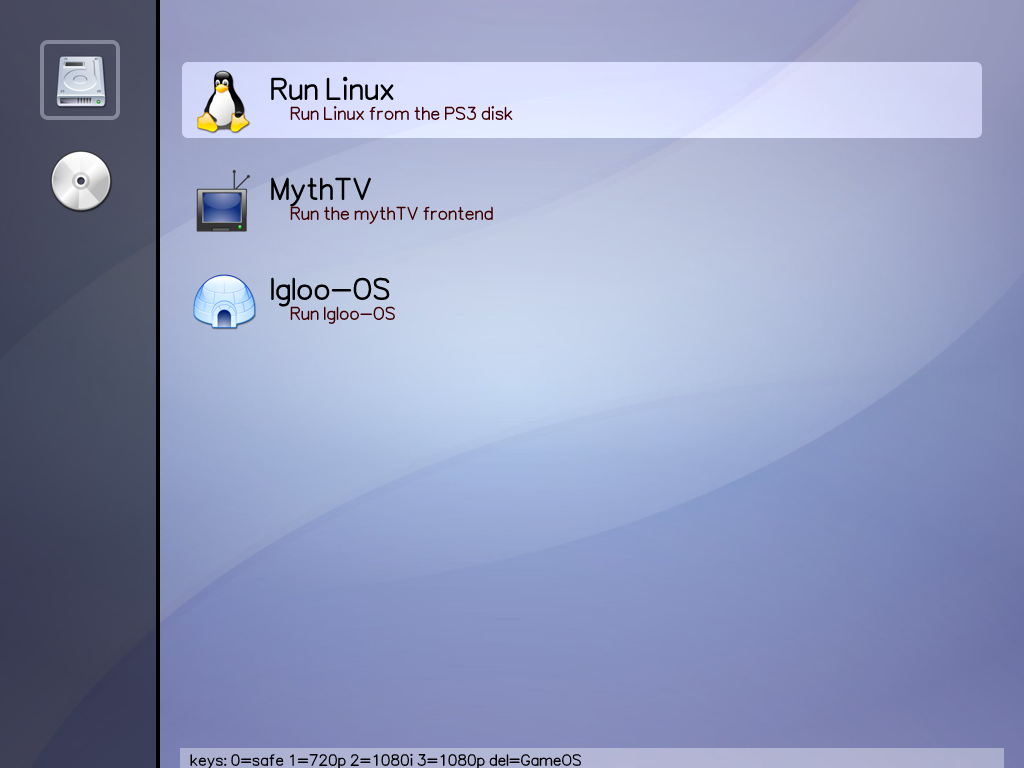This screenshot has height=768, width=1024.
Task: Click the "keys:" label in status bar
Action: tap(207, 760)
